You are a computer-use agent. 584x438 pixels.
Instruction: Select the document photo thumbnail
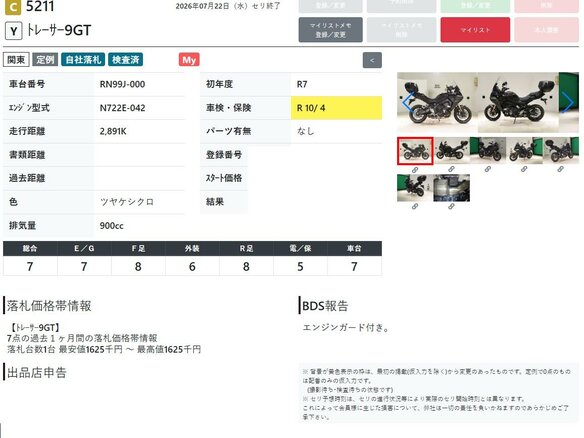[451, 188]
